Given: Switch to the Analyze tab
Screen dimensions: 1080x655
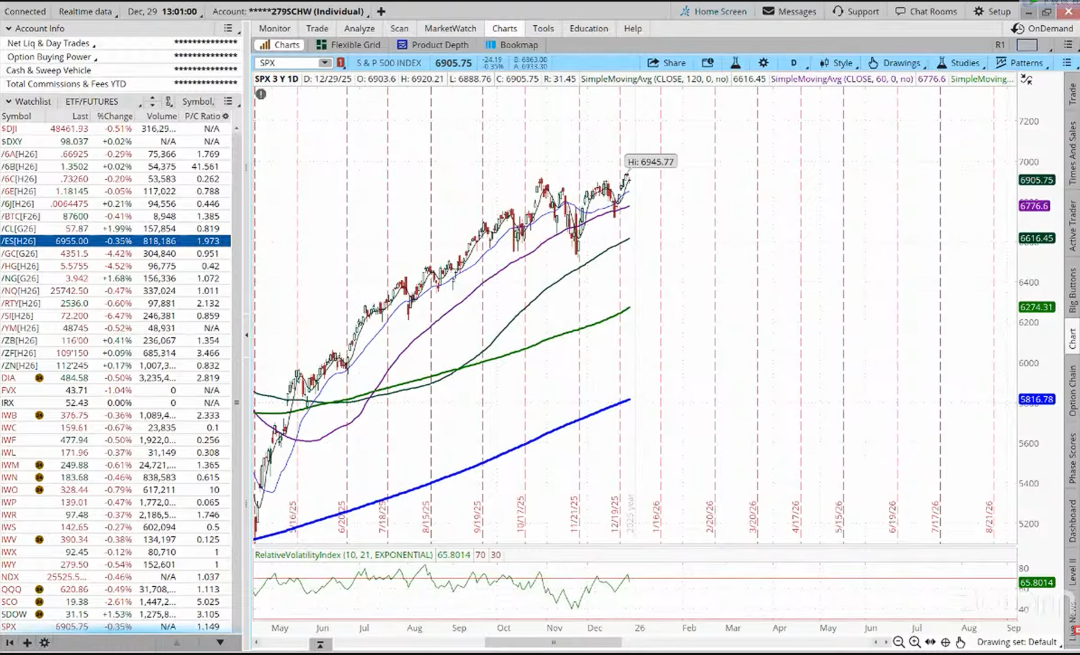Looking at the screenshot, I should coord(359,28).
